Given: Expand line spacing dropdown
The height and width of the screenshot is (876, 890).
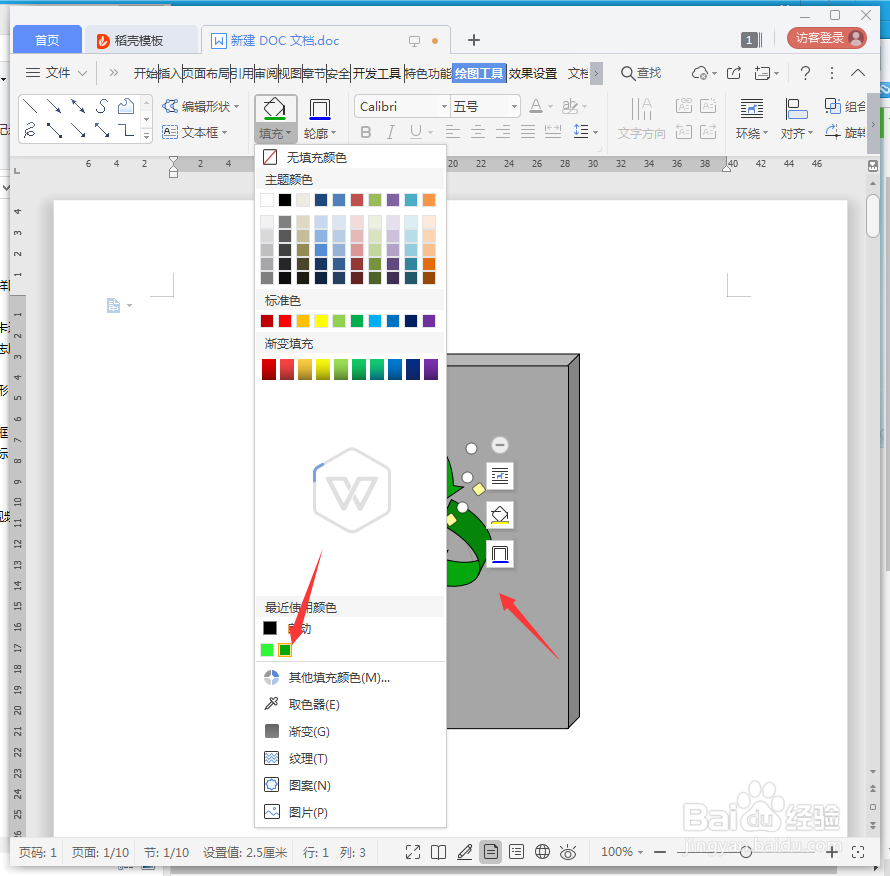Looking at the screenshot, I should tap(595, 132).
